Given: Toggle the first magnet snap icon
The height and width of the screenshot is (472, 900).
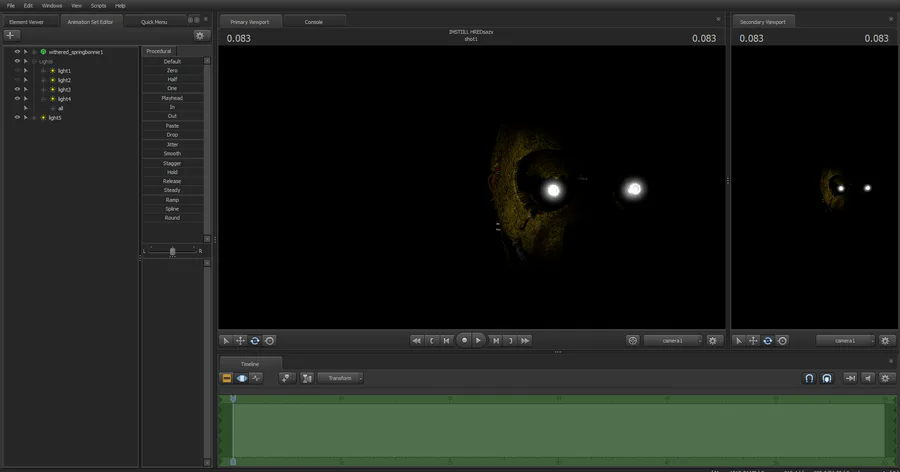Looking at the screenshot, I should pyautogui.click(x=809, y=378).
